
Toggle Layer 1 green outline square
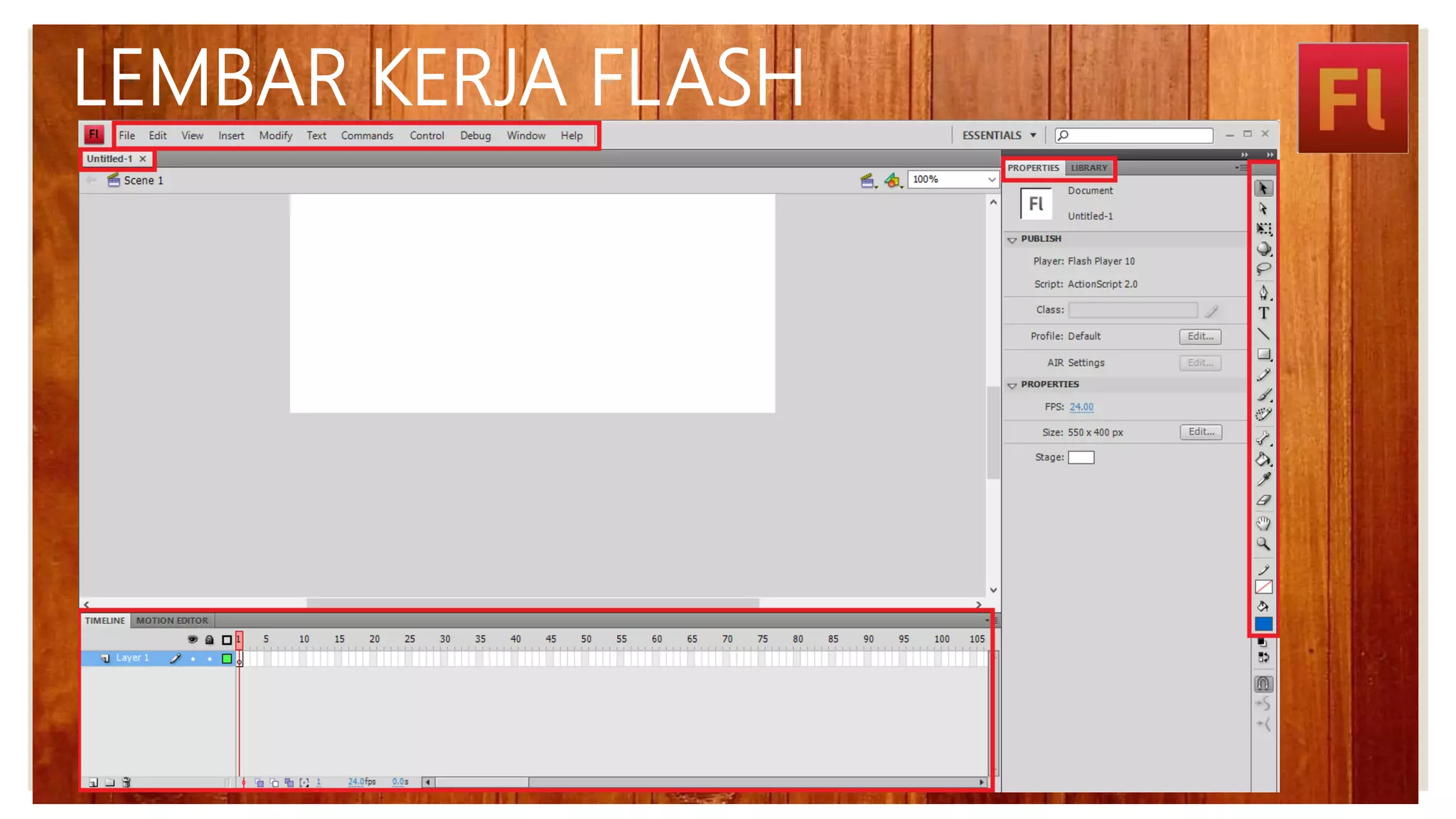tap(227, 659)
